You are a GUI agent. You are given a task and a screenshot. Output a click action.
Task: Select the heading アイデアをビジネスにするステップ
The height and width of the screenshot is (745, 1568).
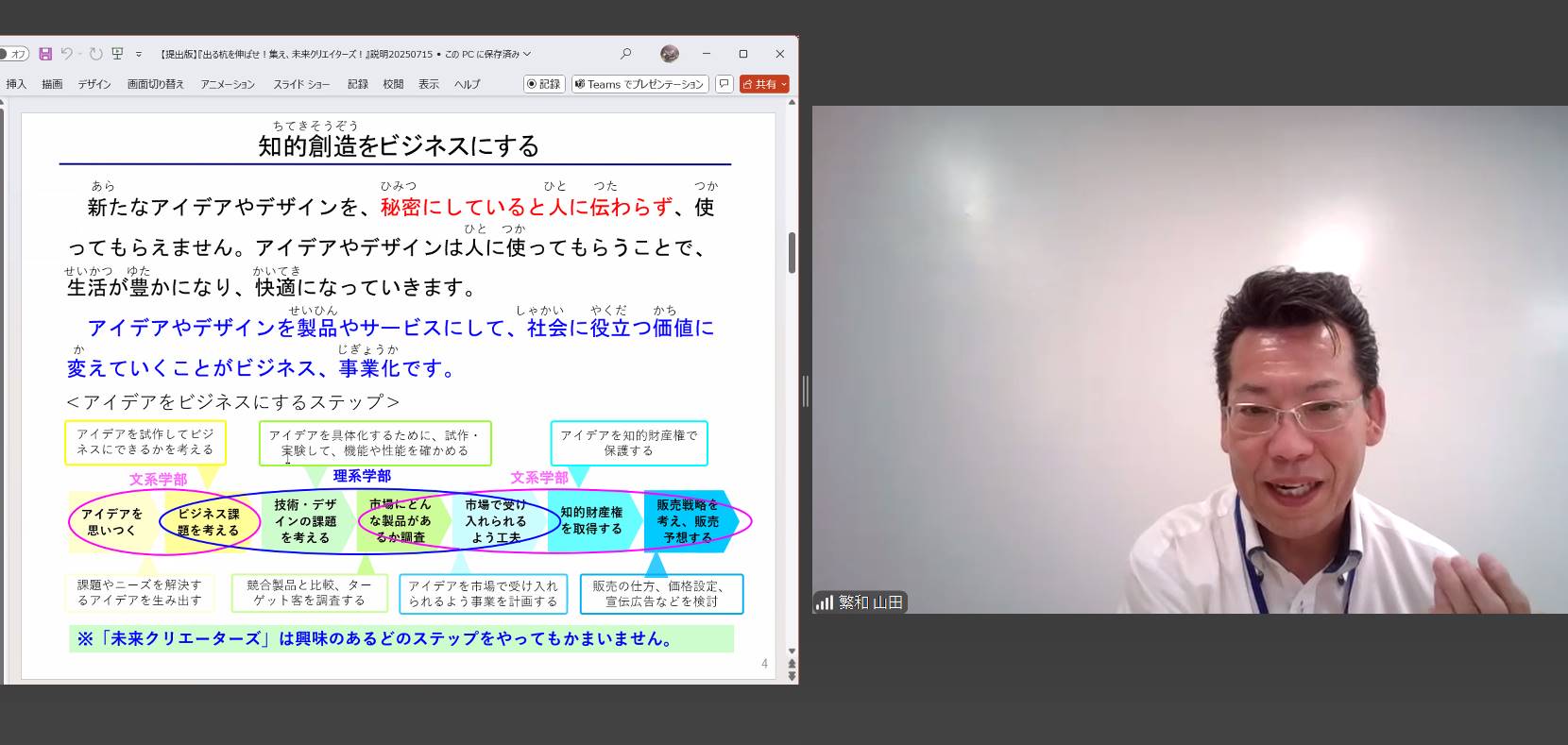point(233,402)
